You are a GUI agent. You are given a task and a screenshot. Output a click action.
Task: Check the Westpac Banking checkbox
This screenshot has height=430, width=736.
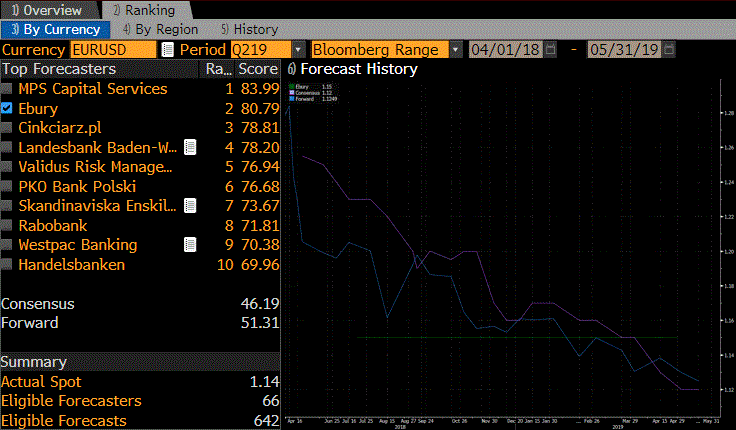pyautogui.click(x=7, y=245)
